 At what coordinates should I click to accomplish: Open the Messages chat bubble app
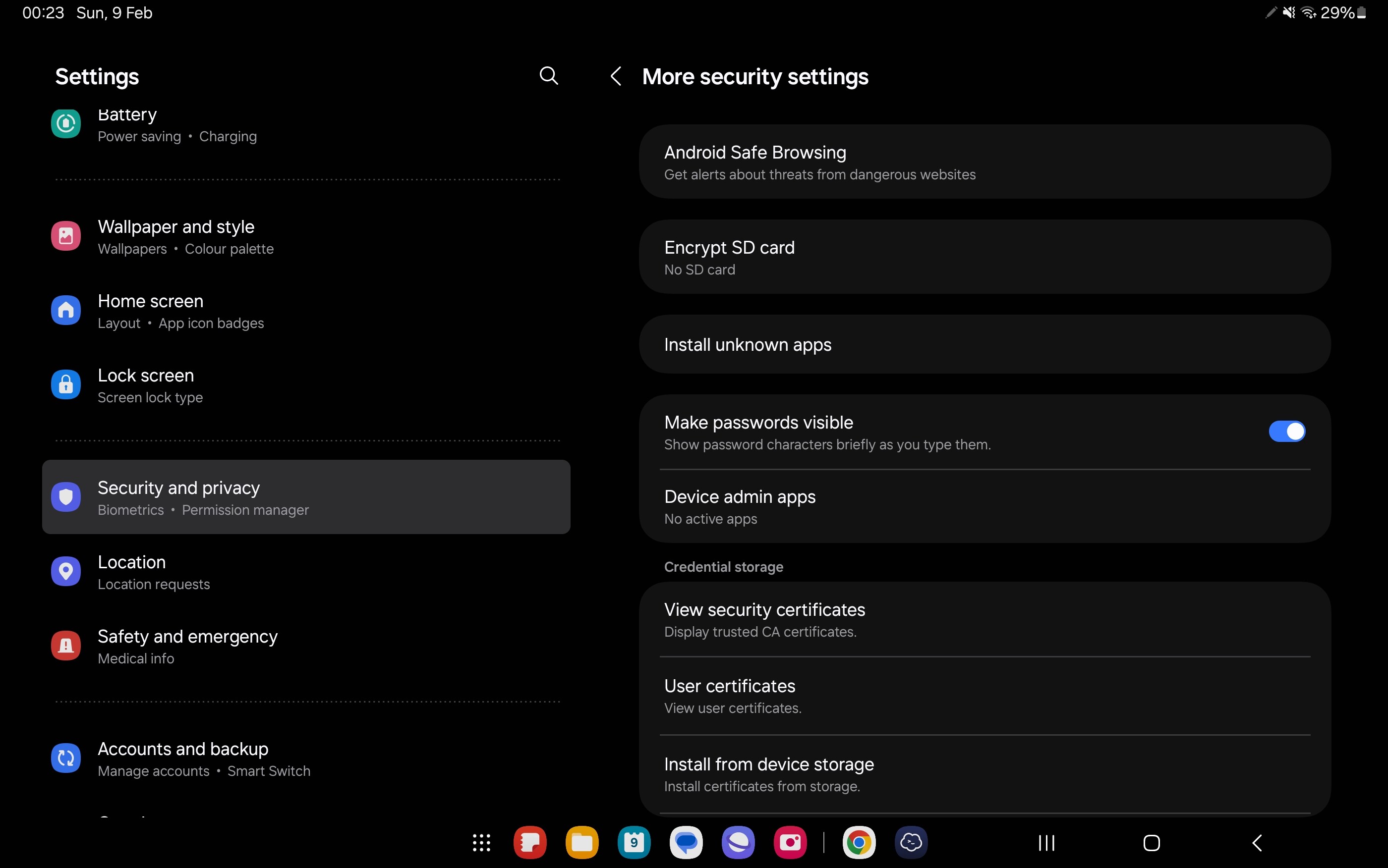point(686,843)
